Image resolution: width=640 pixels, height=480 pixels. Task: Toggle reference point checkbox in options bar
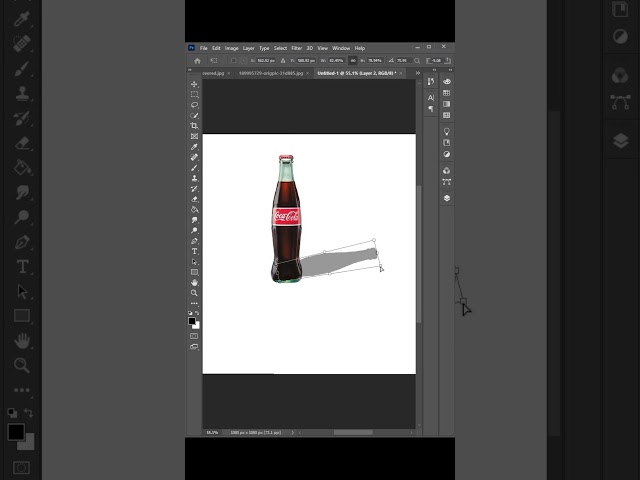click(233, 61)
